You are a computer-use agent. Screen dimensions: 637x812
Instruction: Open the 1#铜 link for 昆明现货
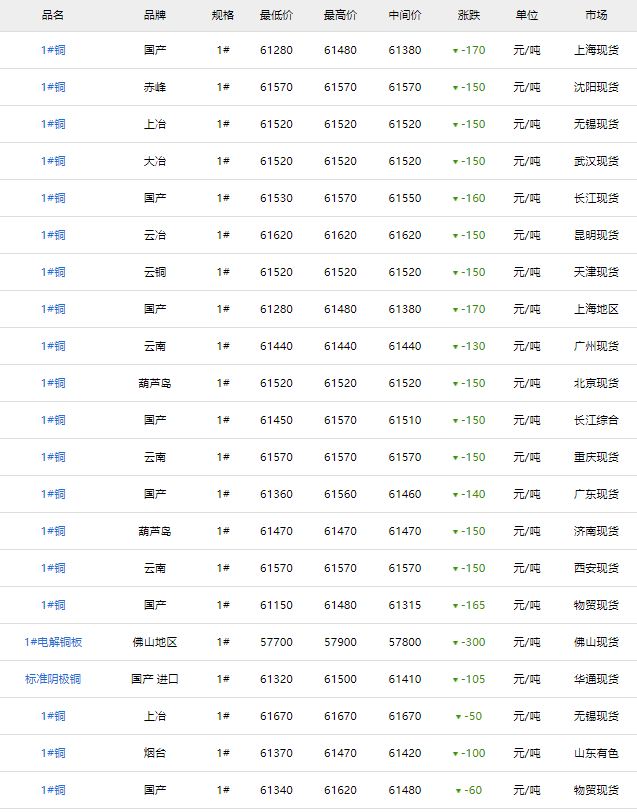pyautogui.click(x=53, y=235)
